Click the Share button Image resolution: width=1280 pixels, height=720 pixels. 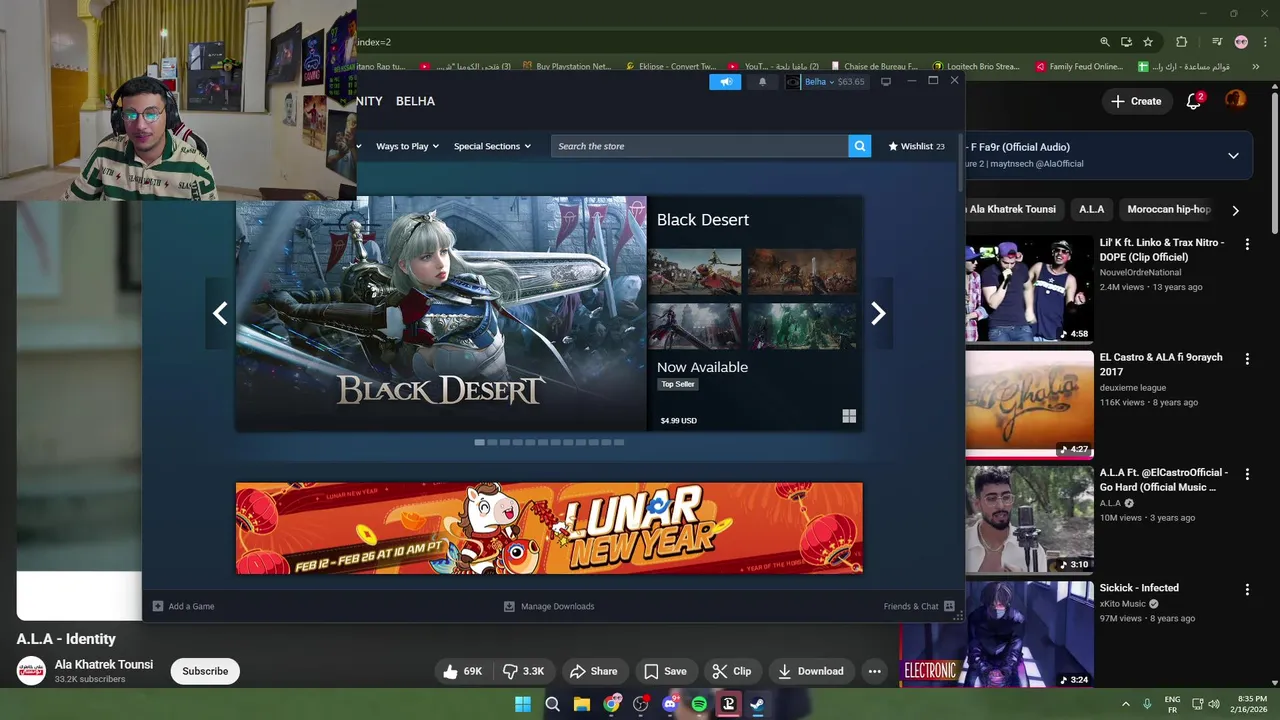(x=593, y=671)
